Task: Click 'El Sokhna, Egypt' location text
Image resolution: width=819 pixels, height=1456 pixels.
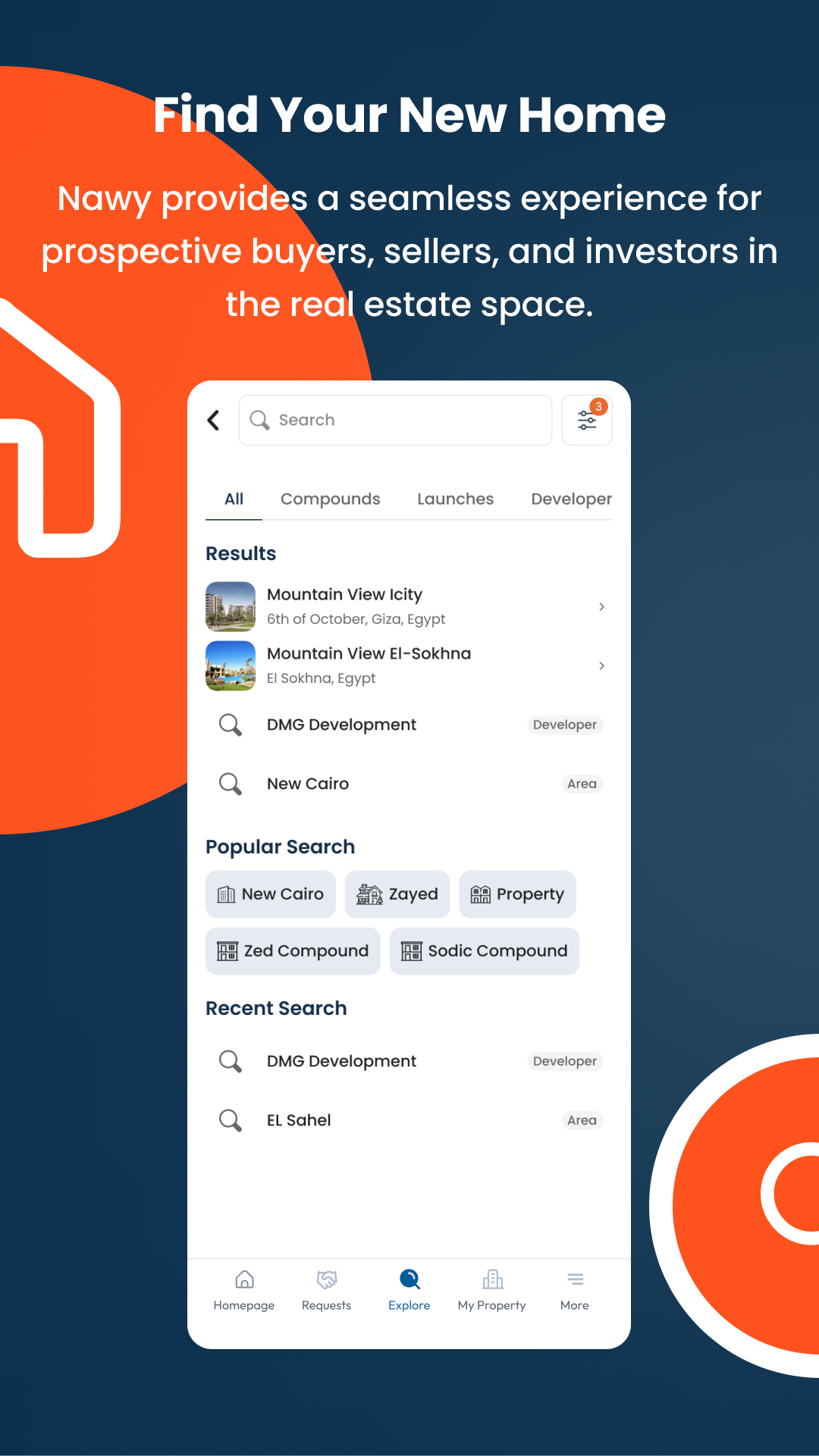Action: pyautogui.click(x=321, y=678)
